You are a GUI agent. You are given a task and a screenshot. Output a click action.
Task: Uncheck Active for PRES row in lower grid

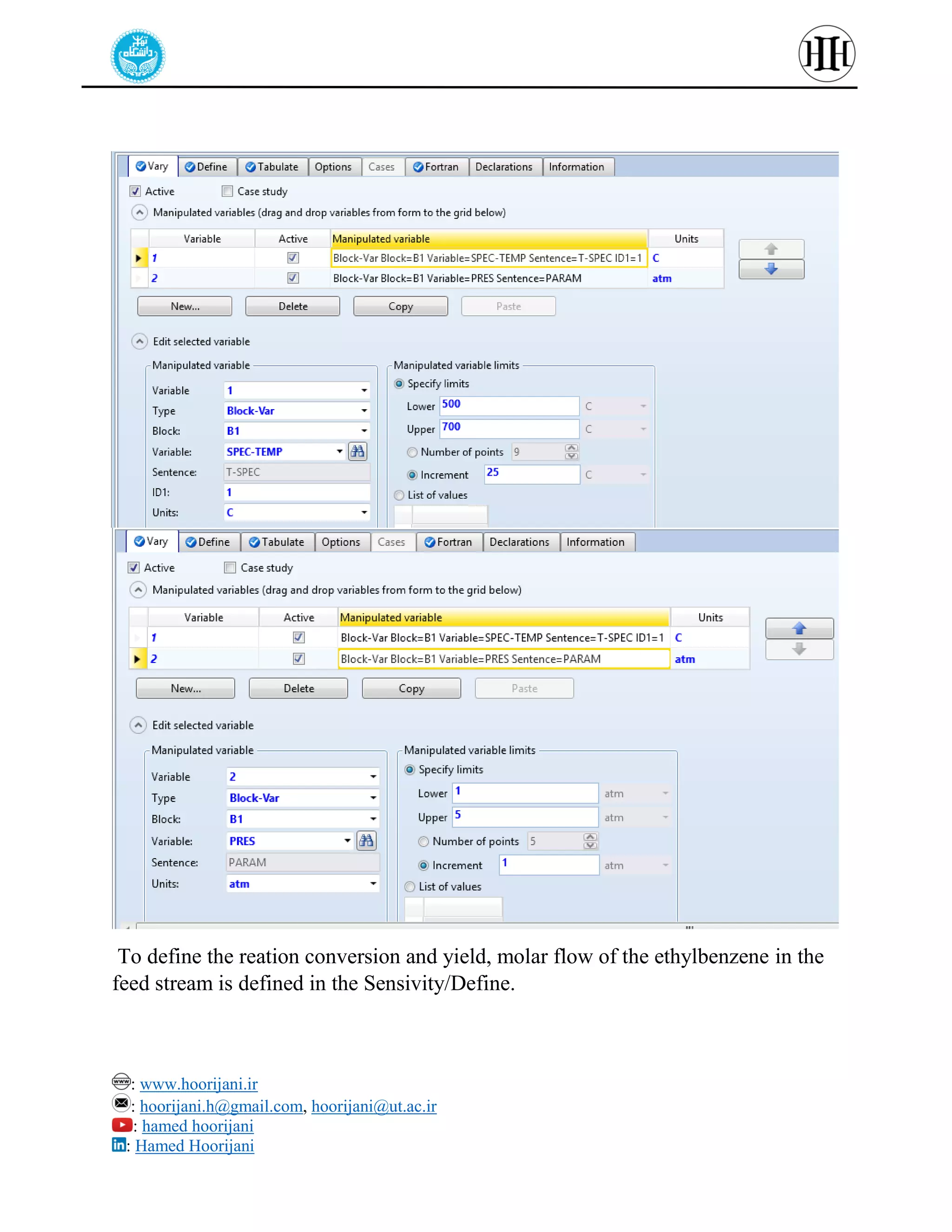pyautogui.click(x=299, y=658)
